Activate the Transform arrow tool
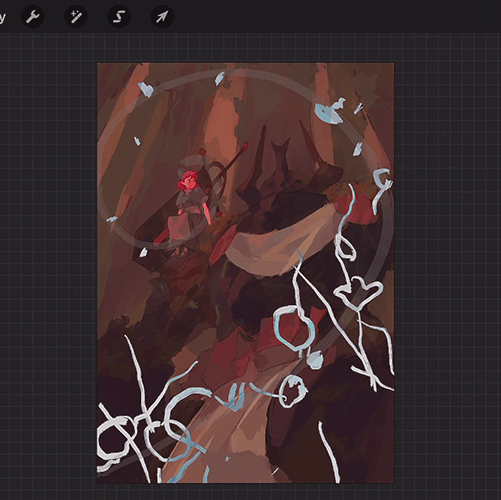This screenshot has height=500, width=501. [162, 16]
